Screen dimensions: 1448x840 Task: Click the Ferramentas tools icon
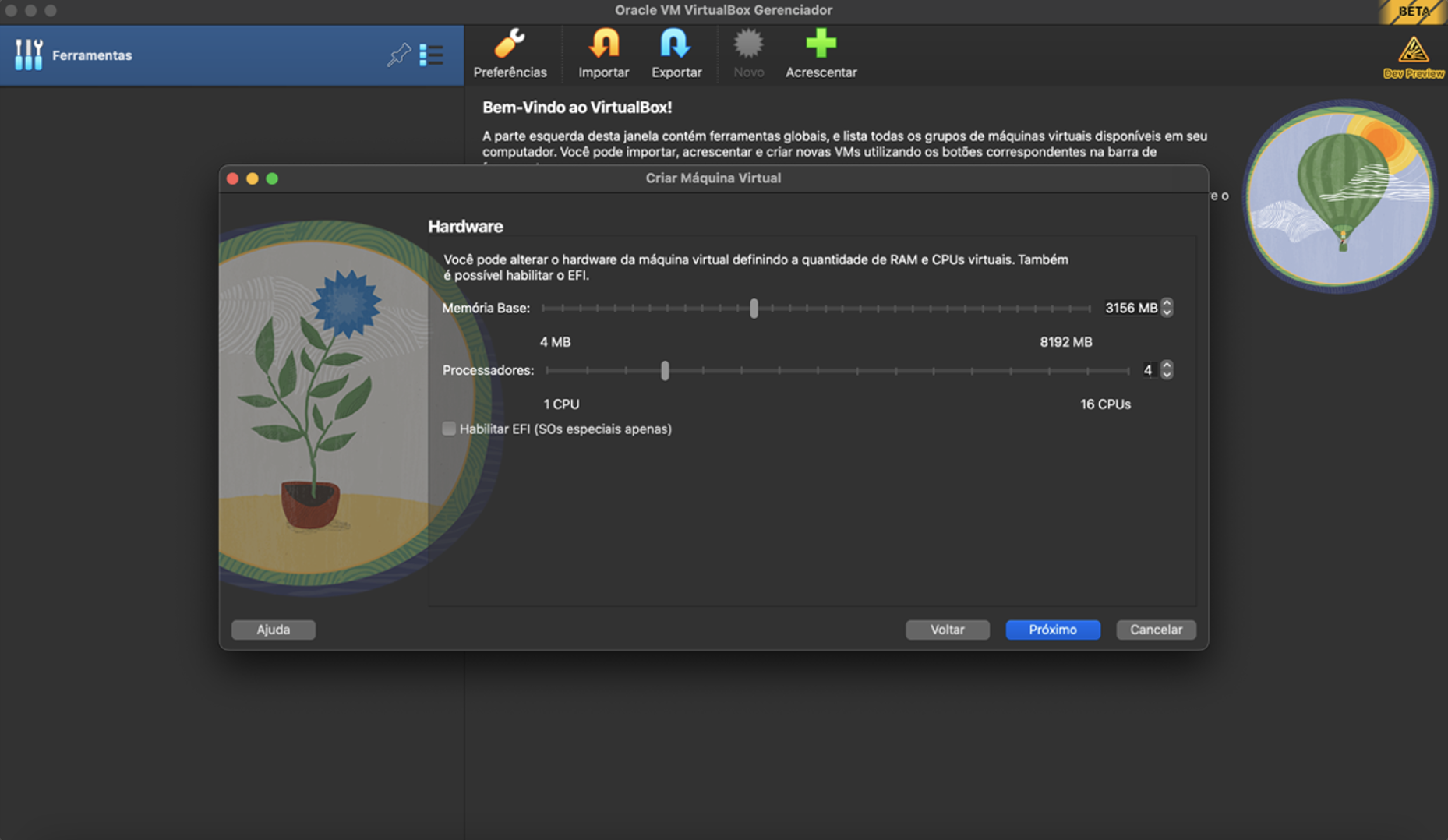click(x=28, y=55)
